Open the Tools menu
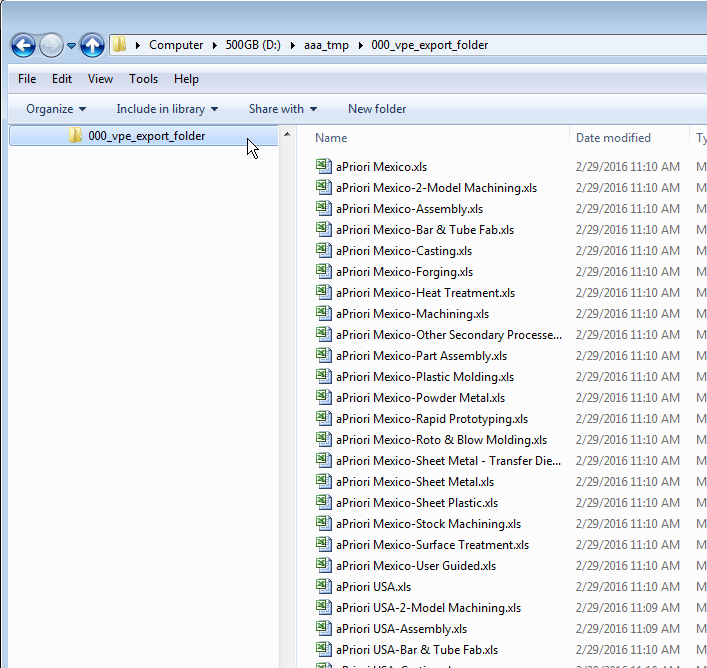This screenshot has height=668, width=707. point(143,79)
